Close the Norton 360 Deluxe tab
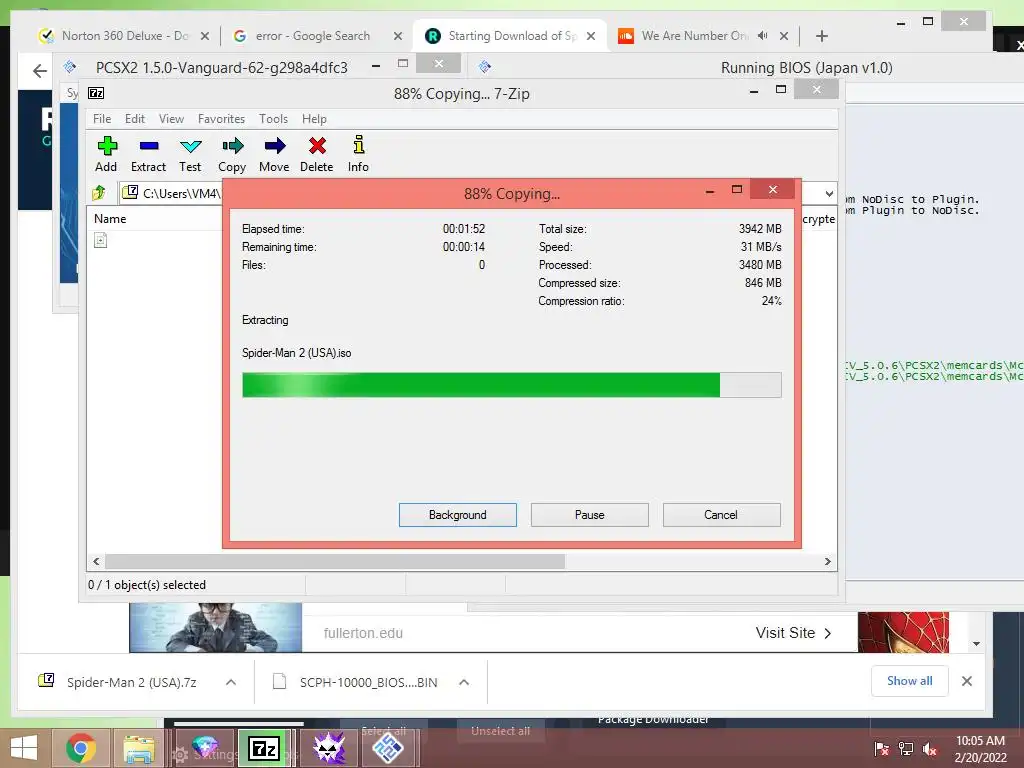This screenshot has width=1024, height=768. point(204,36)
